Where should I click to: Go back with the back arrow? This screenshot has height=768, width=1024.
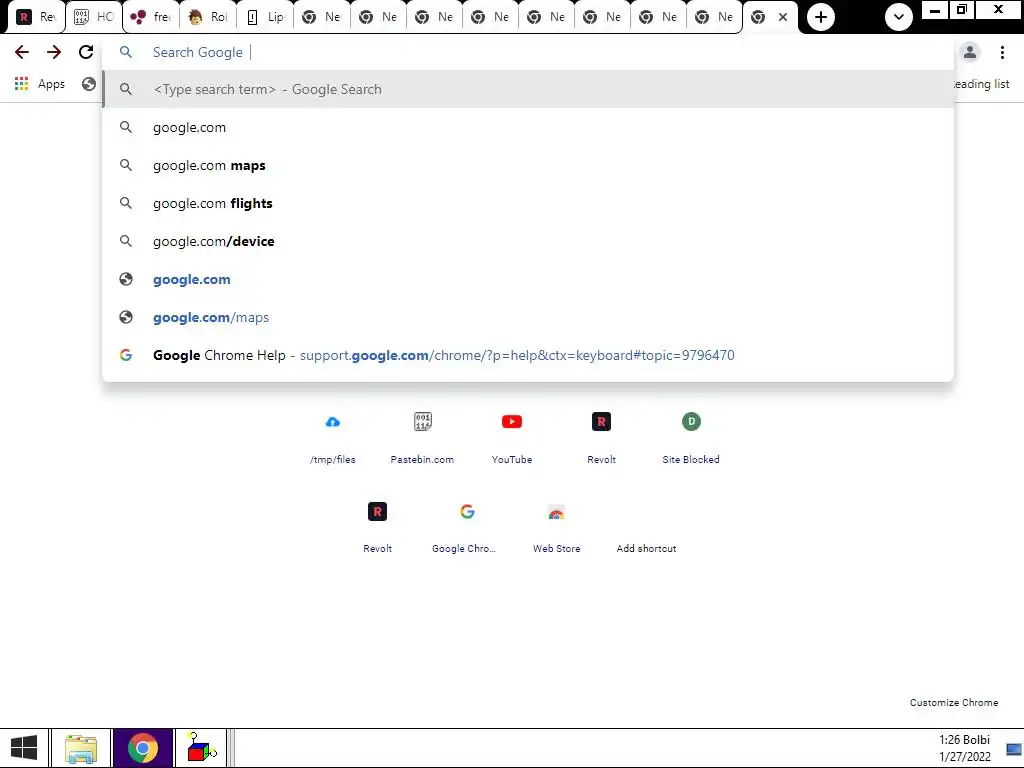tap(22, 52)
